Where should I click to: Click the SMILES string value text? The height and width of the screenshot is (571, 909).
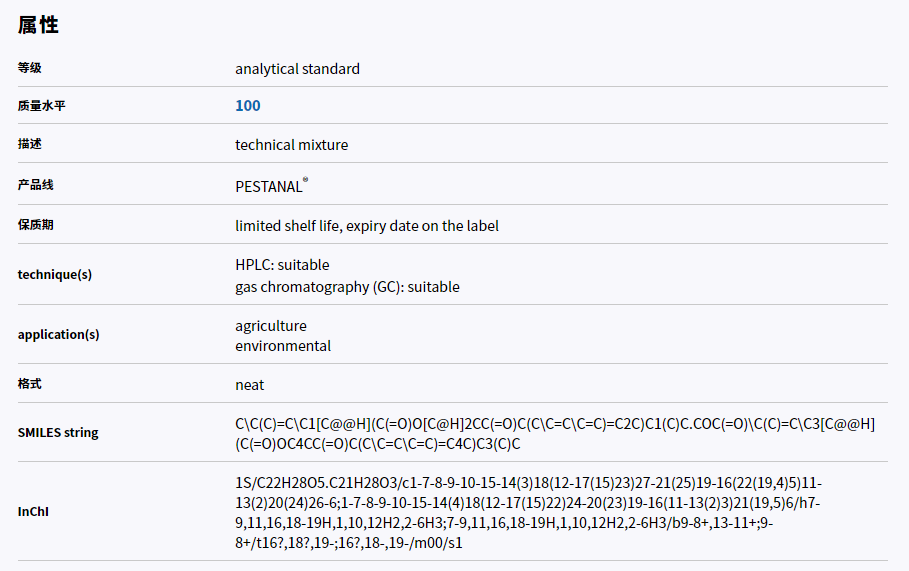pyautogui.click(x=555, y=434)
